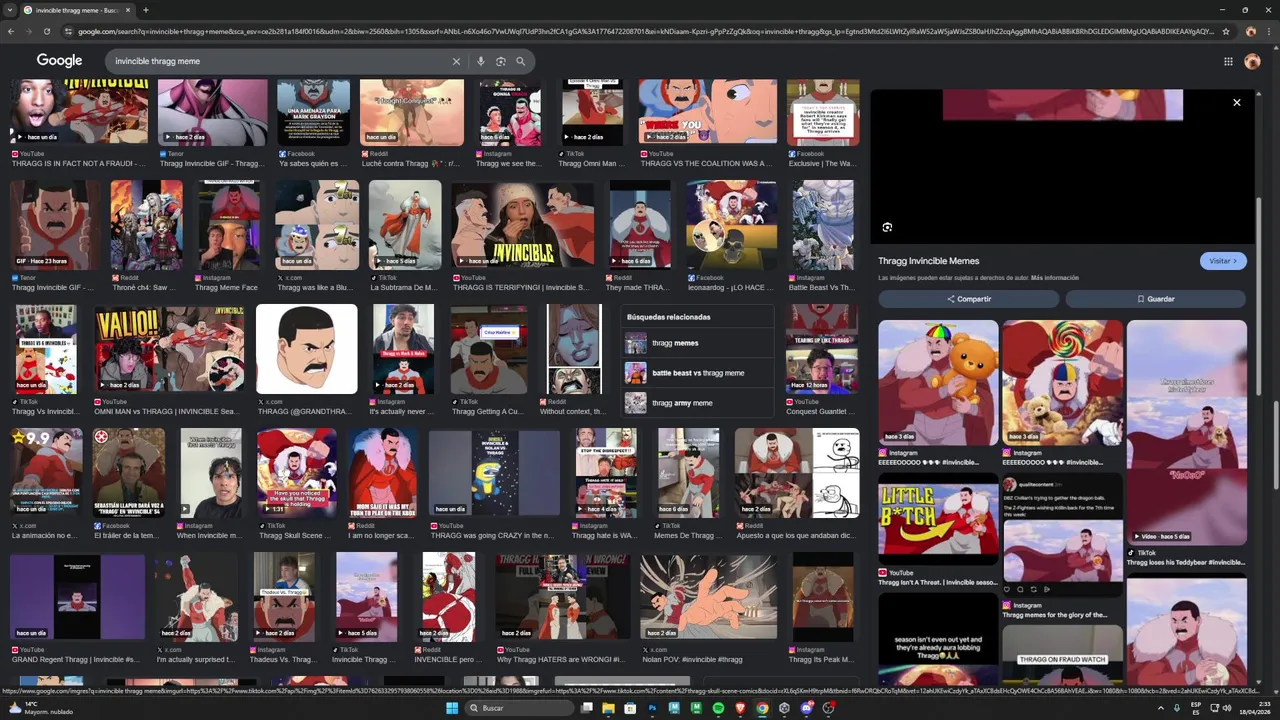The image size is (1280, 720).
Task: Close the image preview panel
Action: pos(1236,102)
